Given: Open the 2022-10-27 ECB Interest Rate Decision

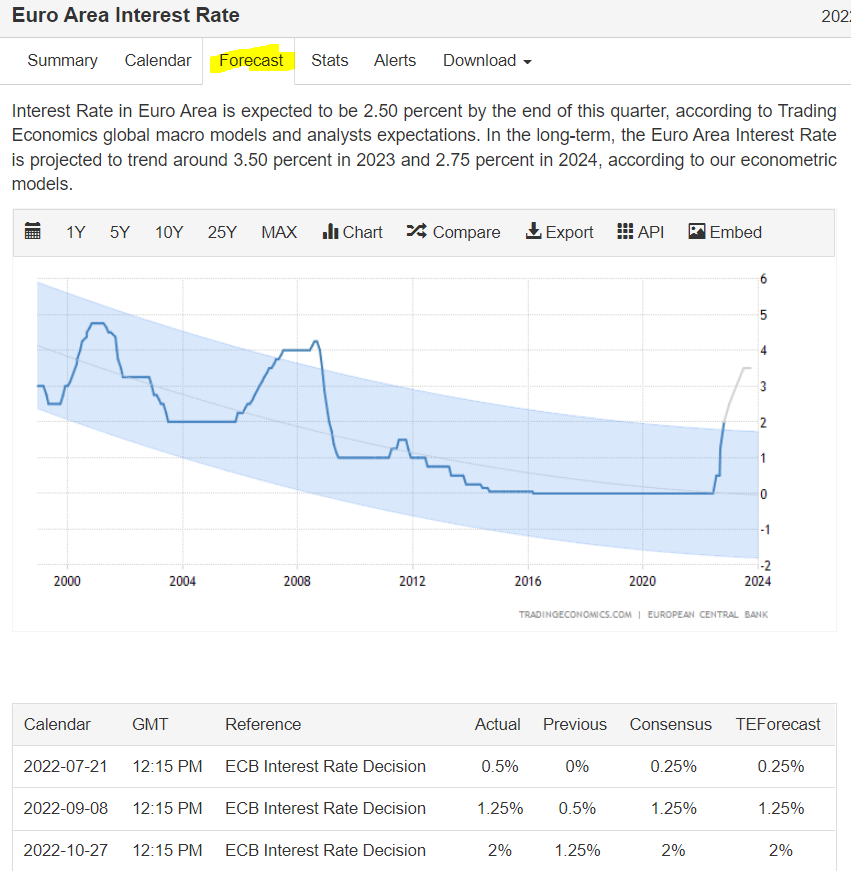Looking at the screenshot, I should click(x=325, y=850).
